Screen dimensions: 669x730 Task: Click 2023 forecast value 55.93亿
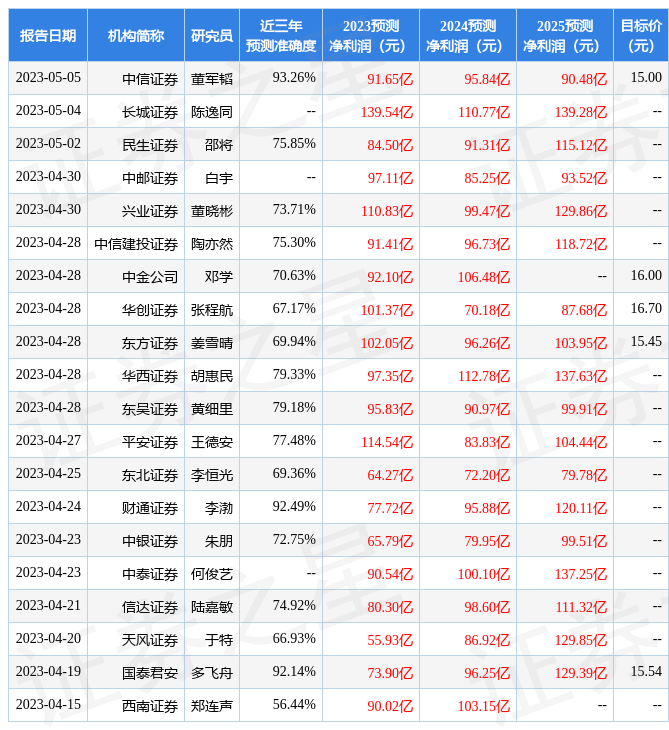pyautogui.click(x=390, y=640)
